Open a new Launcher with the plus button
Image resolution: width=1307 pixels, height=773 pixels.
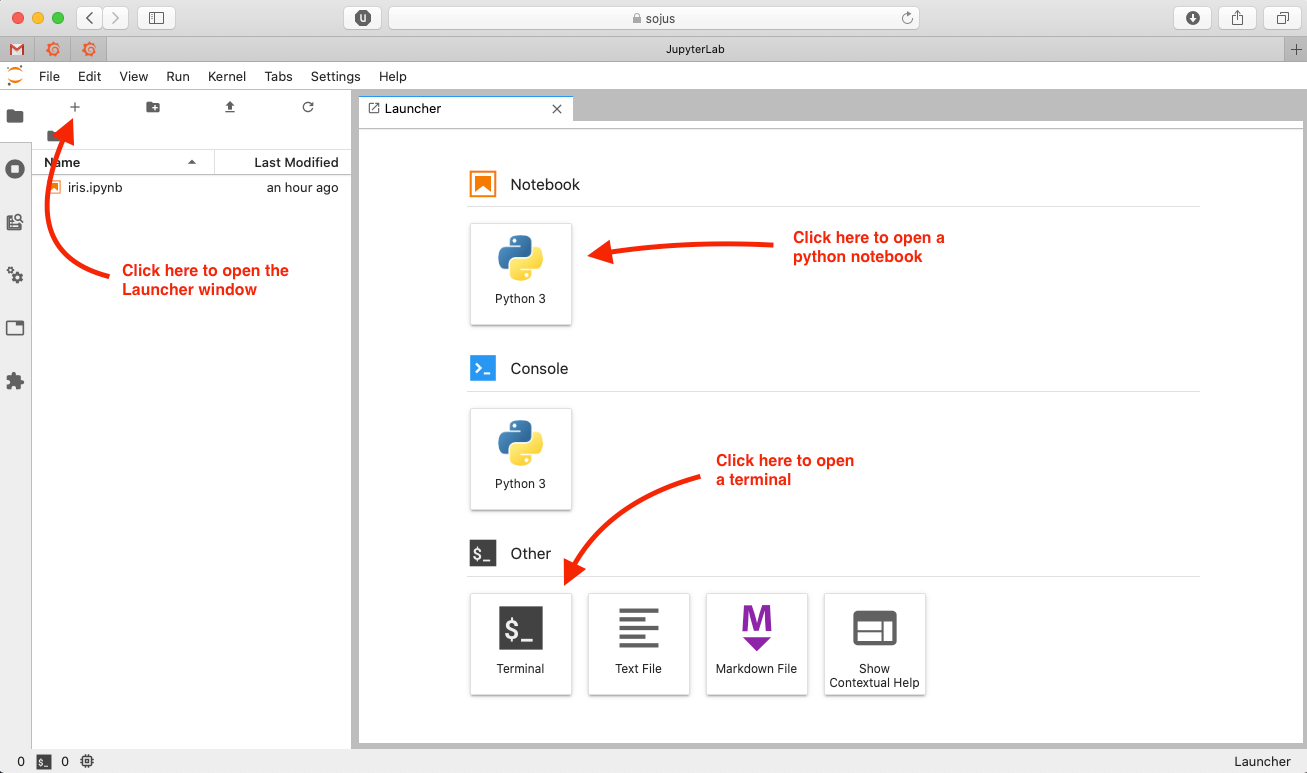[74, 106]
